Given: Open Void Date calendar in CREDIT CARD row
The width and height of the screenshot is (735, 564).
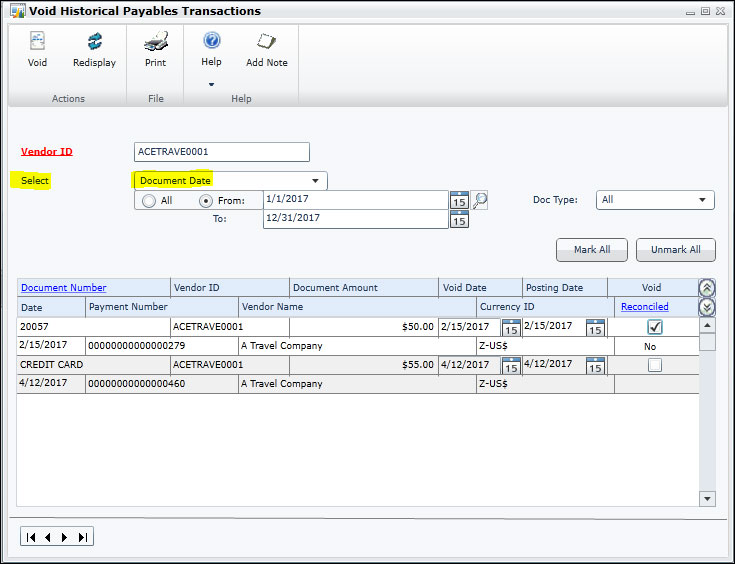Looking at the screenshot, I should pyautogui.click(x=511, y=366).
